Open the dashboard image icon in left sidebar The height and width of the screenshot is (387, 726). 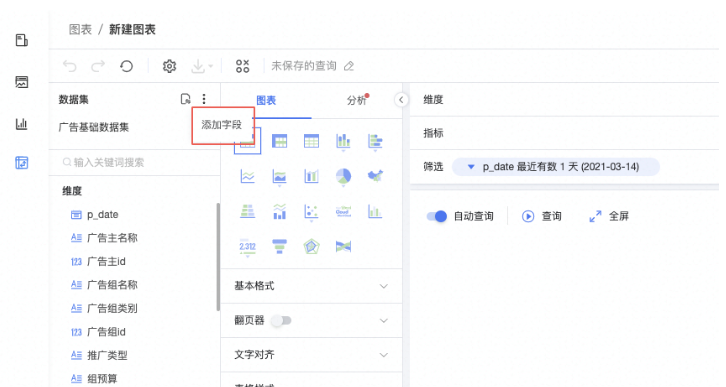tap(22, 82)
